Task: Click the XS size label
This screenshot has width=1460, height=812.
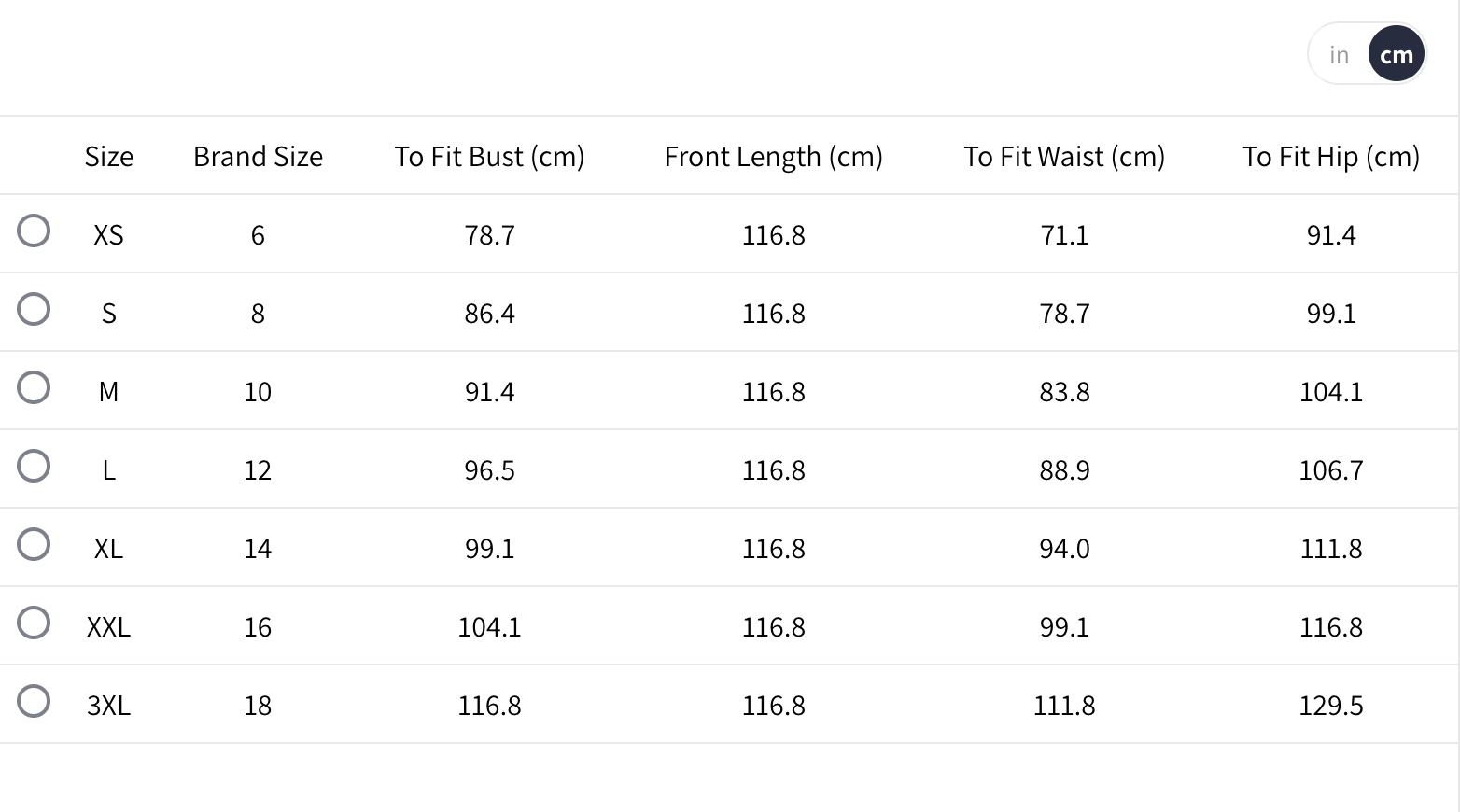Action: pos(108,235)
